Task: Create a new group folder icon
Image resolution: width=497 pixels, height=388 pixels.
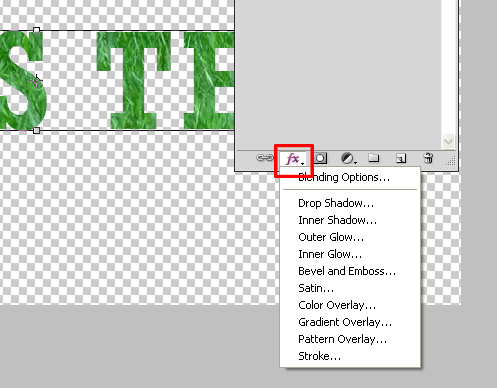Action: point(374,158)
